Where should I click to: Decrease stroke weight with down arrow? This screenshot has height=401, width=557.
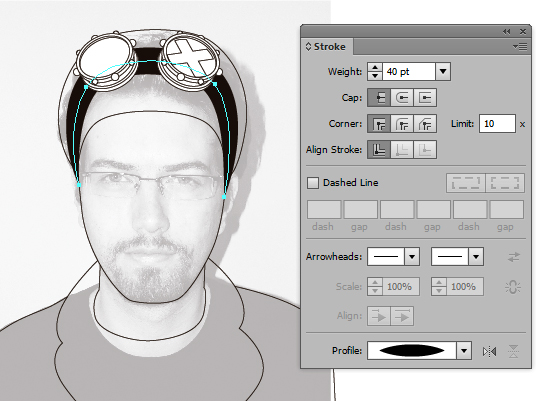click(375, 76)
